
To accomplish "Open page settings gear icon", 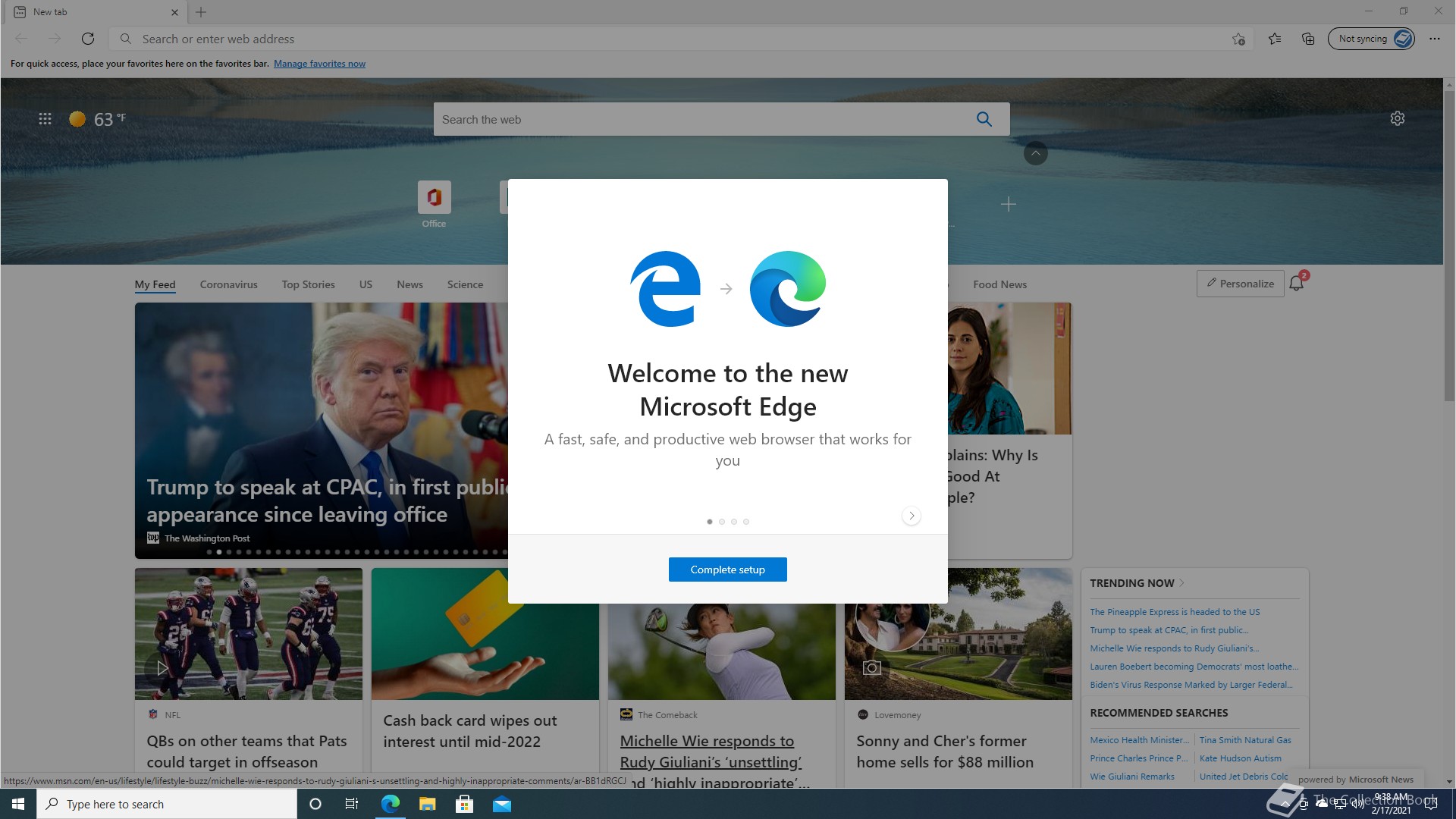I will (1398, 119).
